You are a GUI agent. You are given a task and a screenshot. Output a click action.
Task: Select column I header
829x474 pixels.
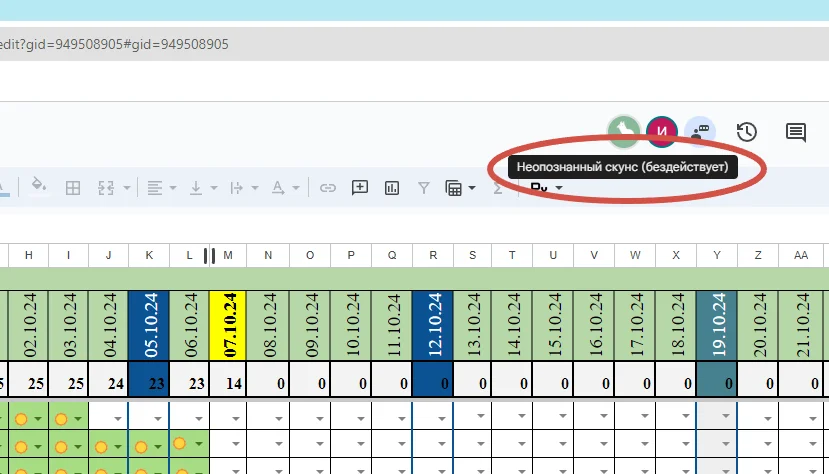click(x=68, y=255)
